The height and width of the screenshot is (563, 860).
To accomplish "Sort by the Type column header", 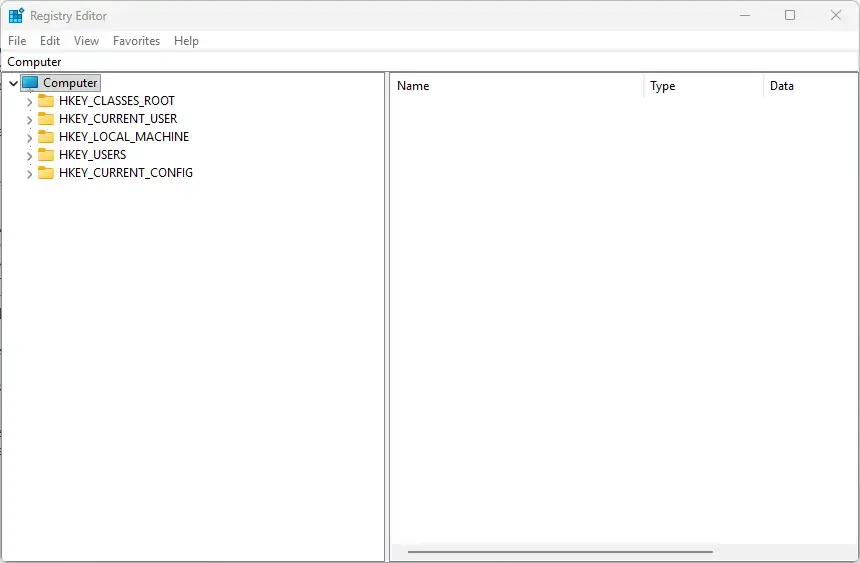I will [x=704, y=86].
